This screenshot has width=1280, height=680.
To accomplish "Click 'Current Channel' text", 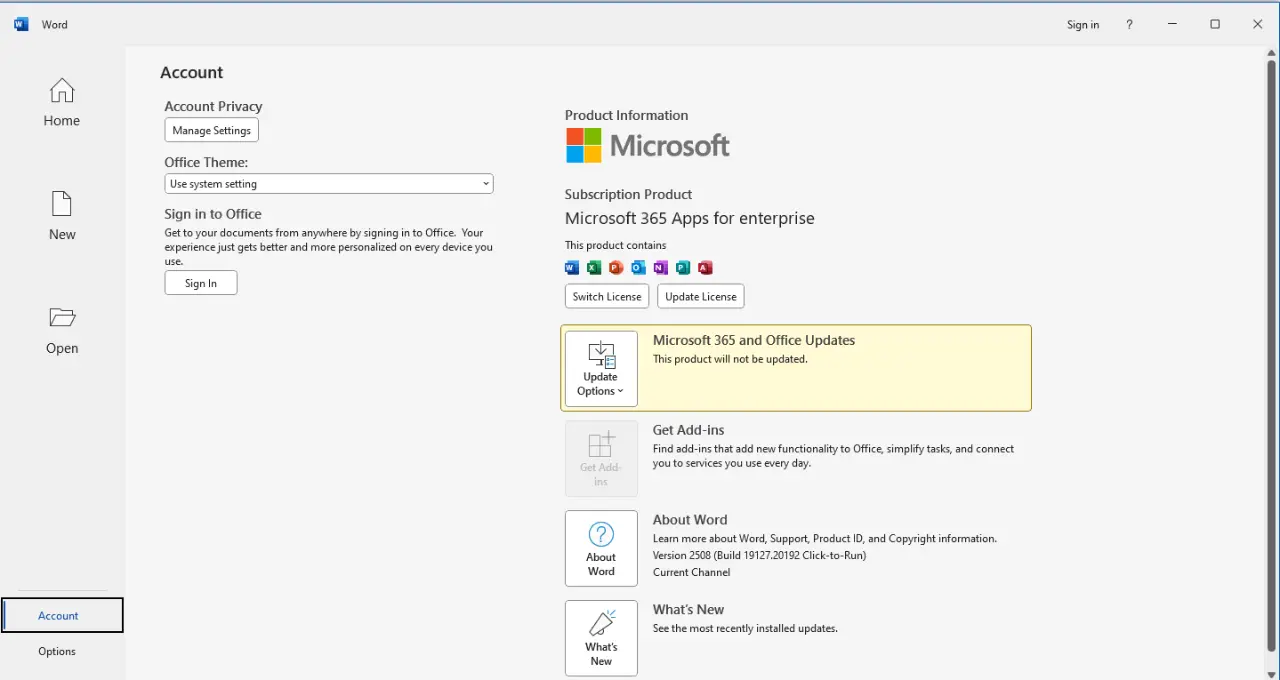I will pyautogui.click(x=692, y=572).
